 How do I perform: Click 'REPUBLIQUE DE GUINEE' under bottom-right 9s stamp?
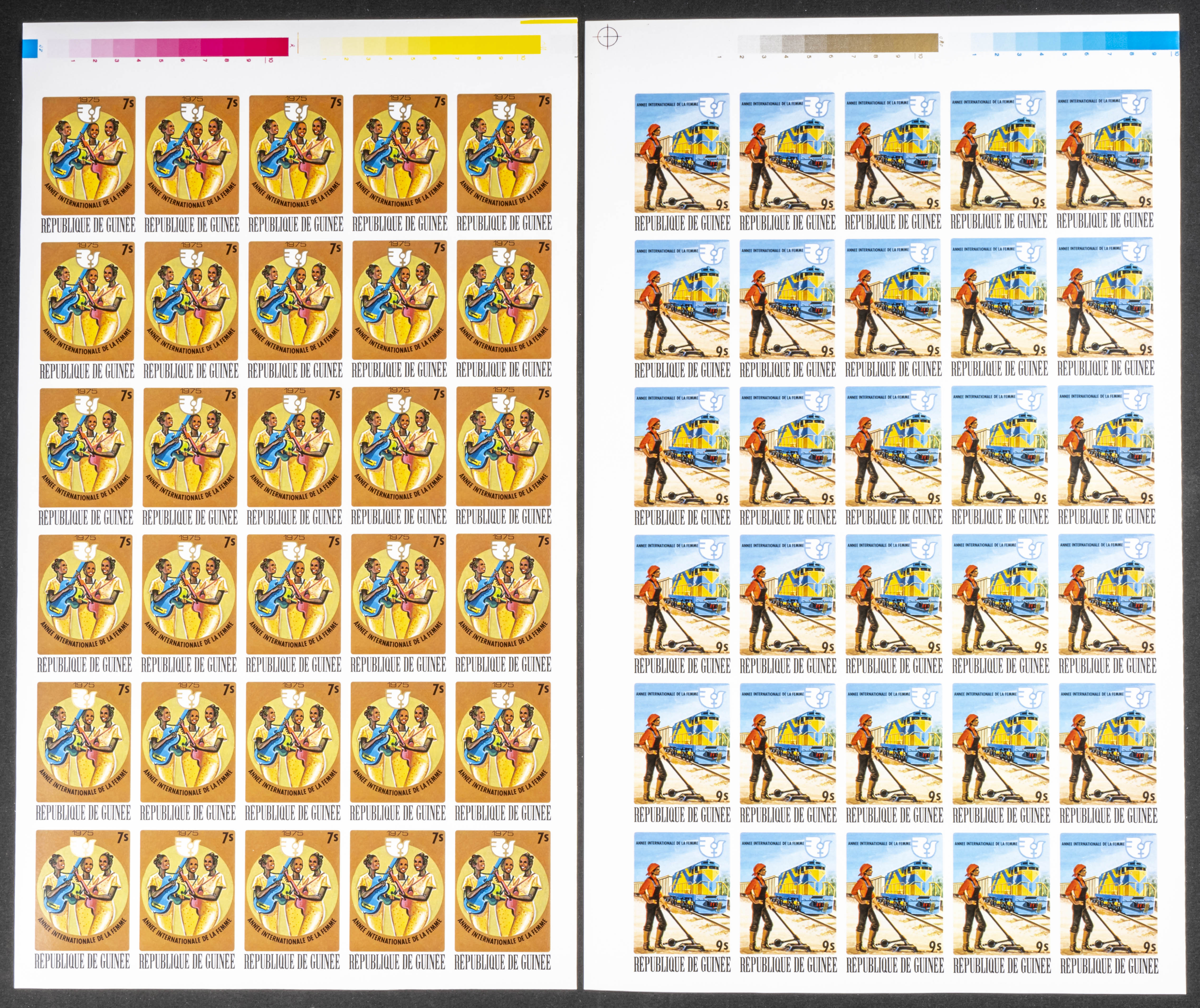coord(1109,966)
